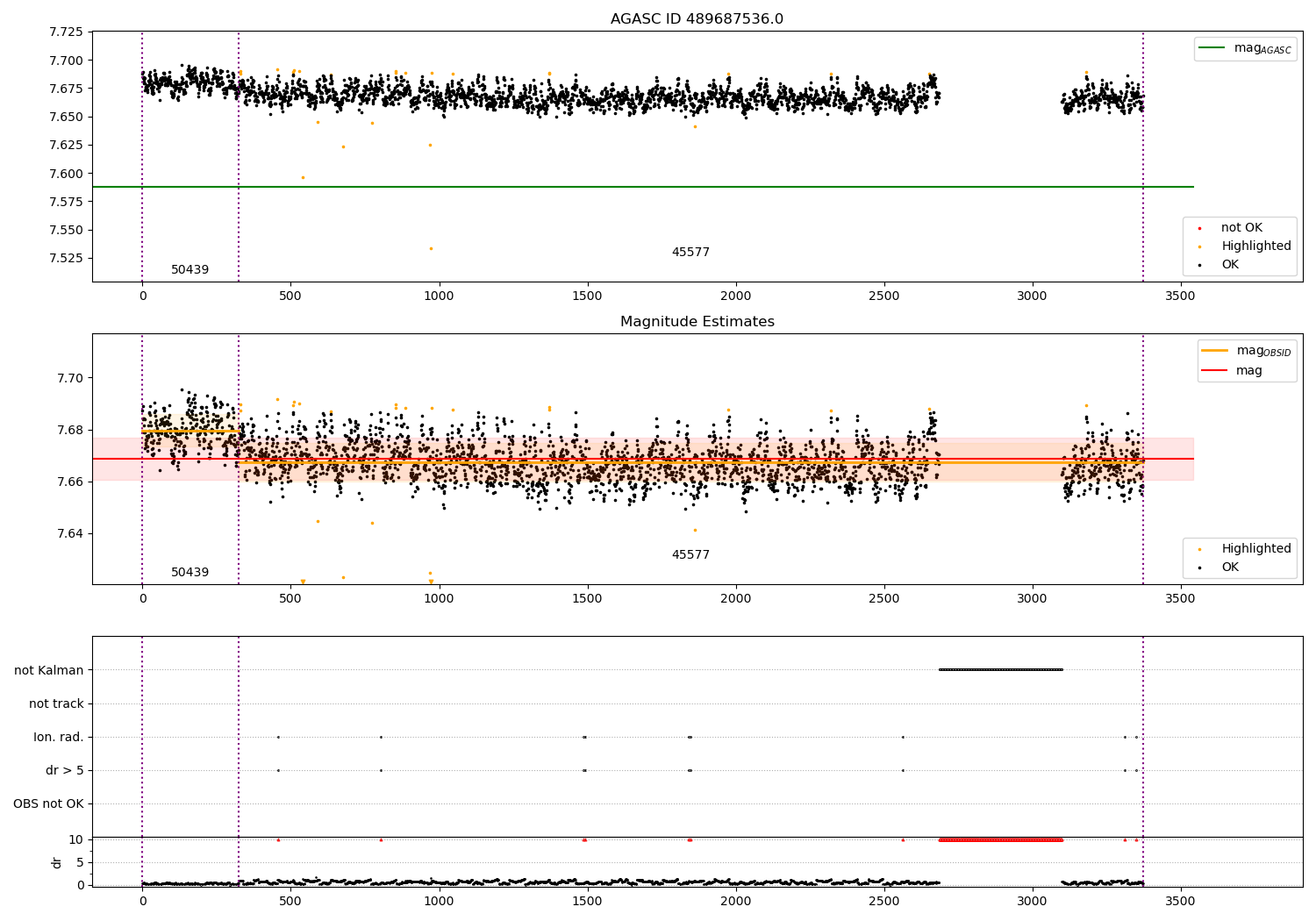Click the 7.725 y-axis tick label
The image size is (1316, 921).
click(66, 32)
